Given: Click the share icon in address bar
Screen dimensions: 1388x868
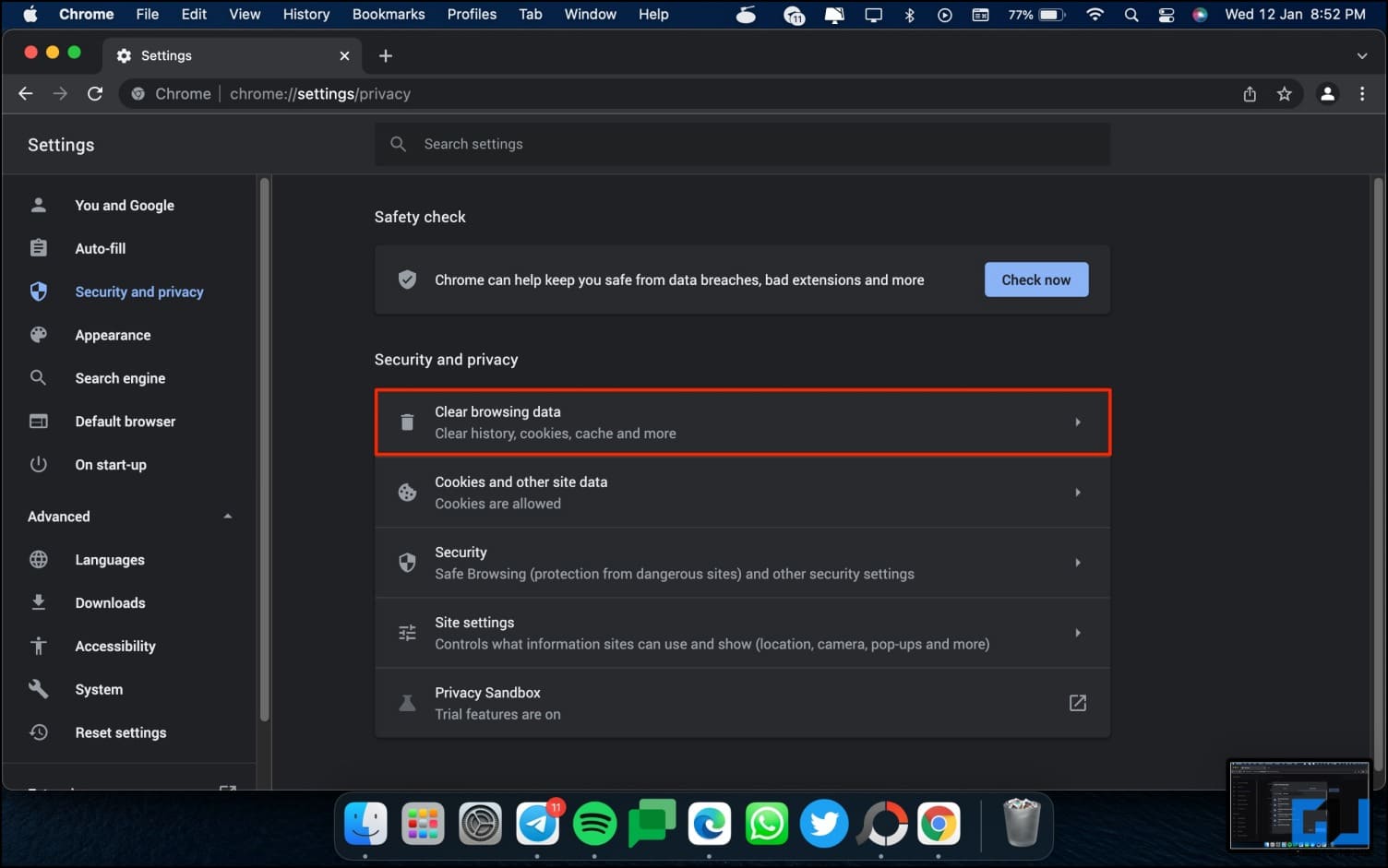Looking at the screenshot, I should [1250, 93].
